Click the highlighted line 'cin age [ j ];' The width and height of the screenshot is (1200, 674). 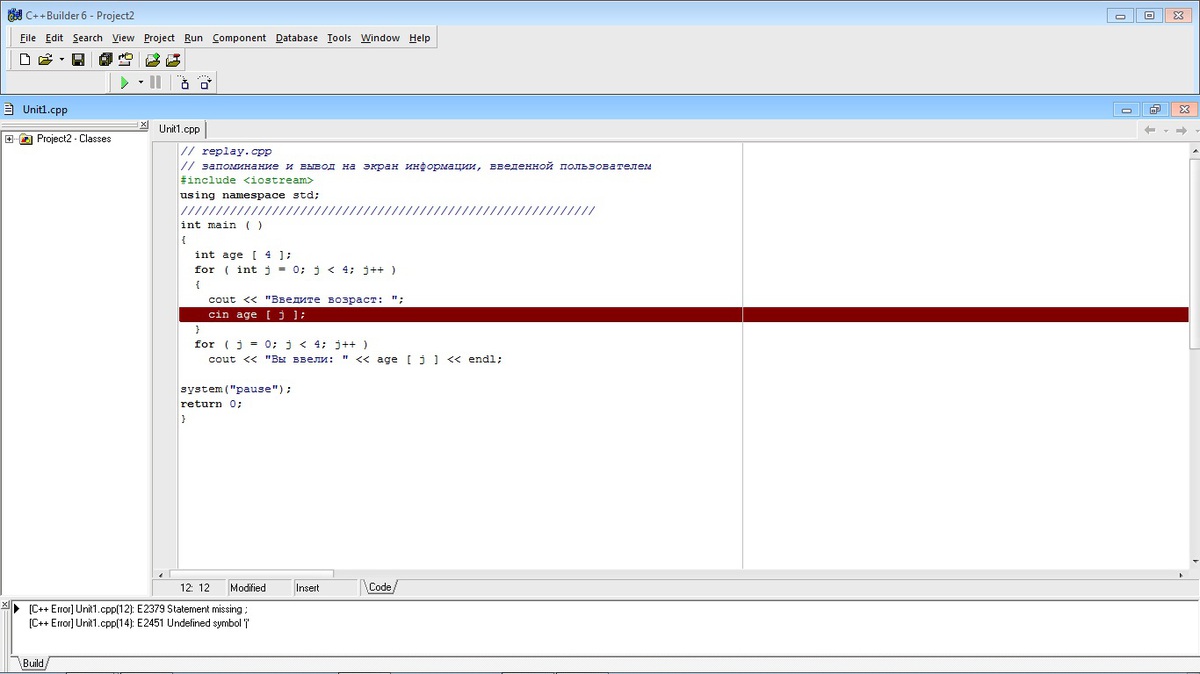click(x=683, y=314)
